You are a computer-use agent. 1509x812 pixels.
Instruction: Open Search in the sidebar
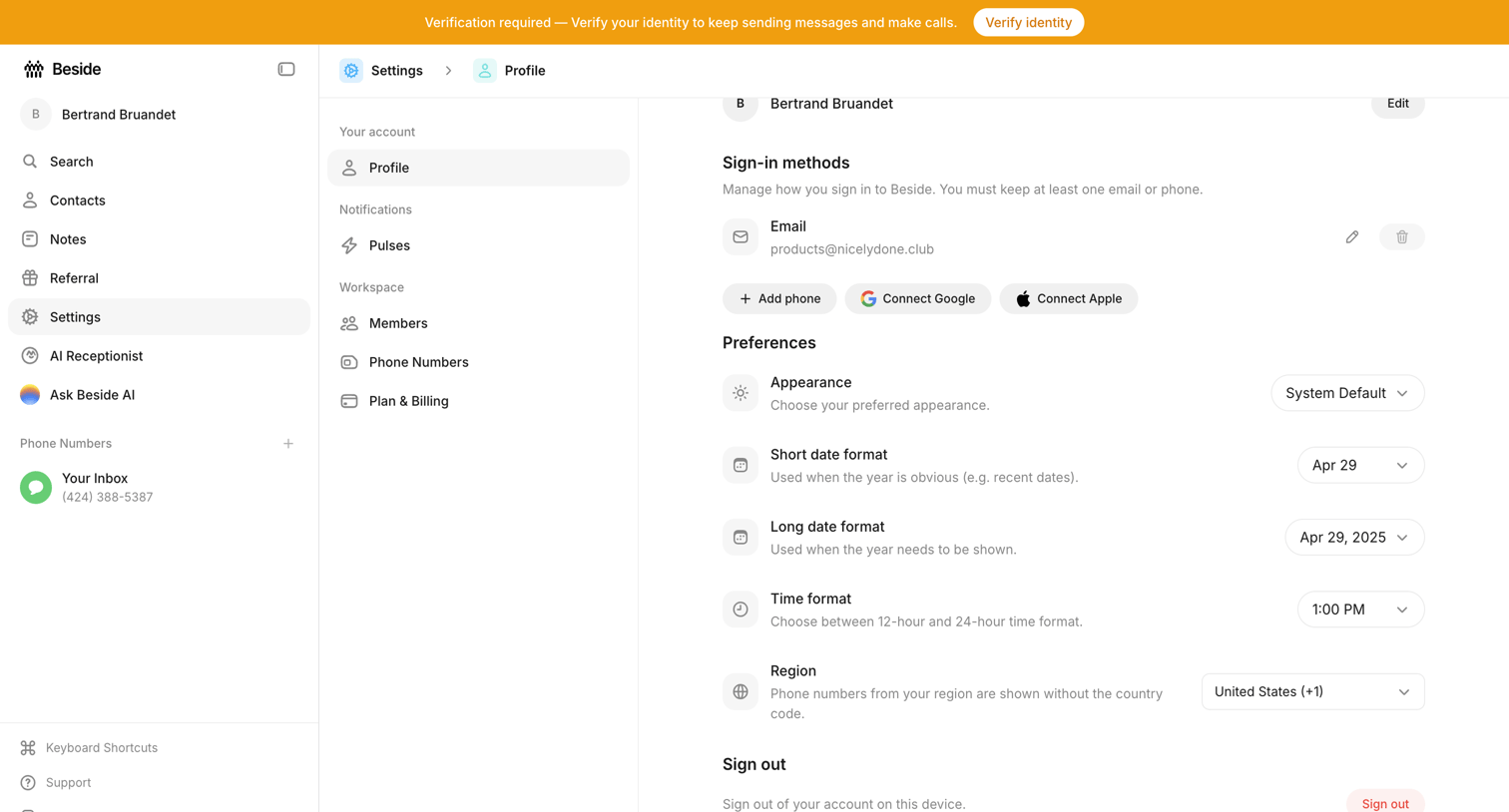pos(159,162)
